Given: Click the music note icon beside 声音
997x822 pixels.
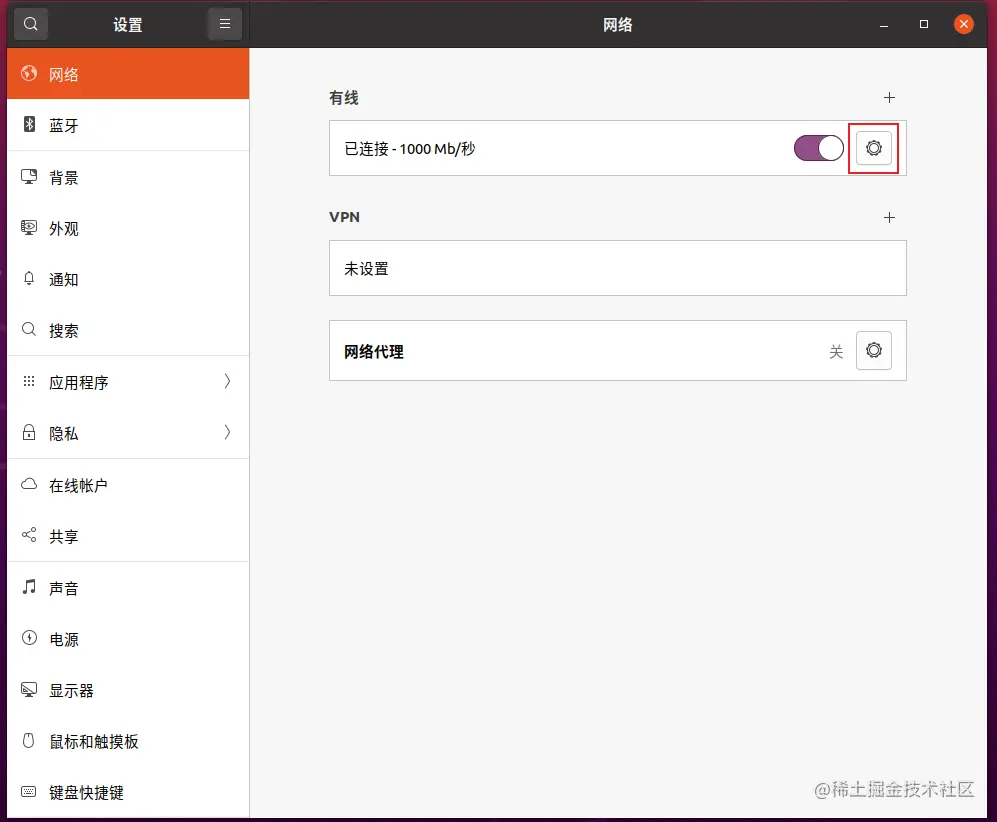Looking at the screenshot, I should (29, 586).
